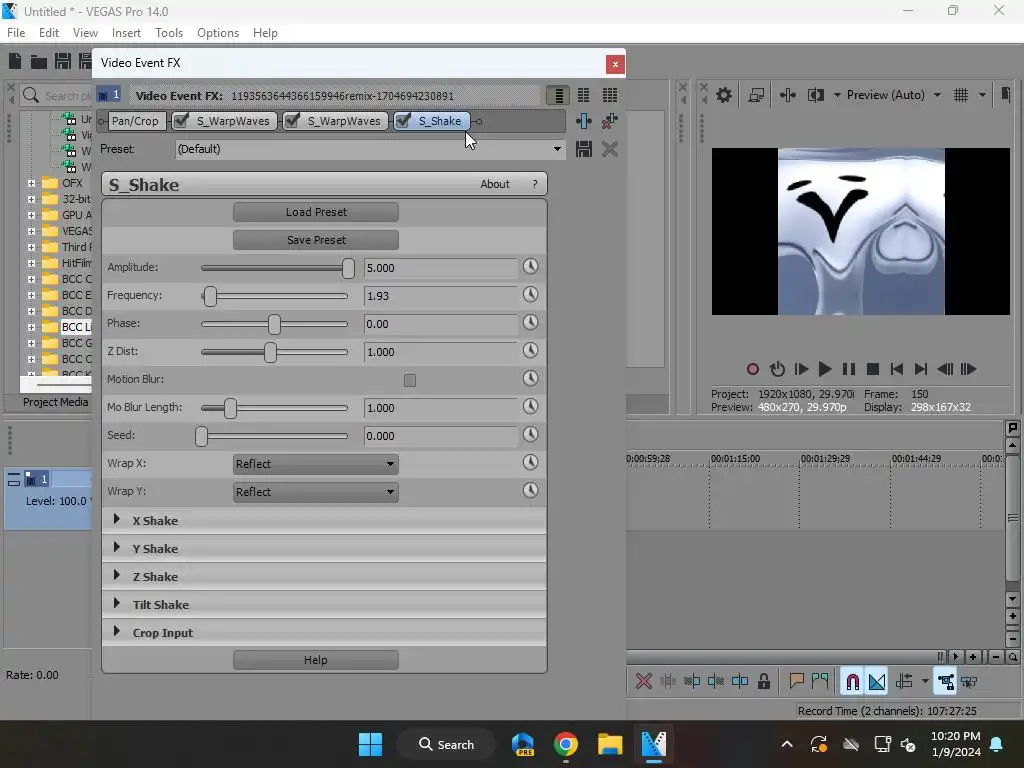This screenshot has height=768, width=1024.
Task: Click the Amplitude slider handle
Action: tap(348, 268)
